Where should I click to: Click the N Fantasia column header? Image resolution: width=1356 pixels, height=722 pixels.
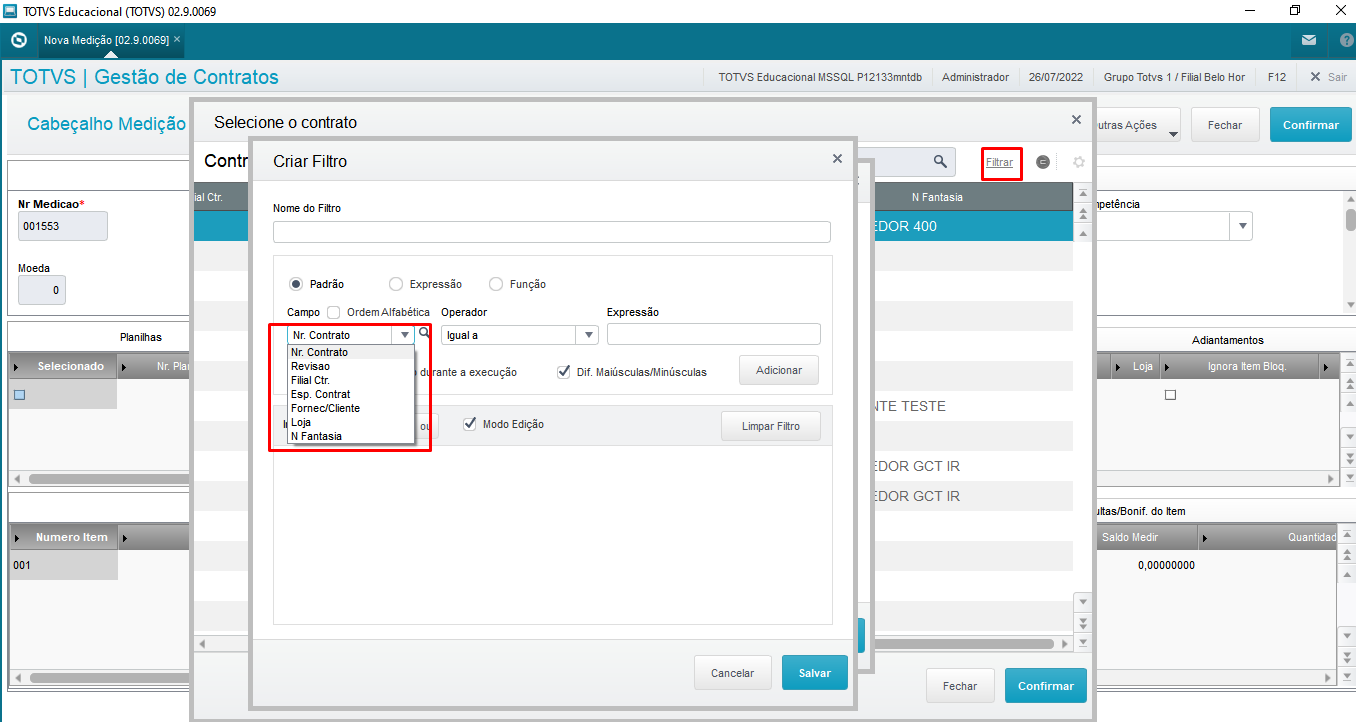pos(937,197)
